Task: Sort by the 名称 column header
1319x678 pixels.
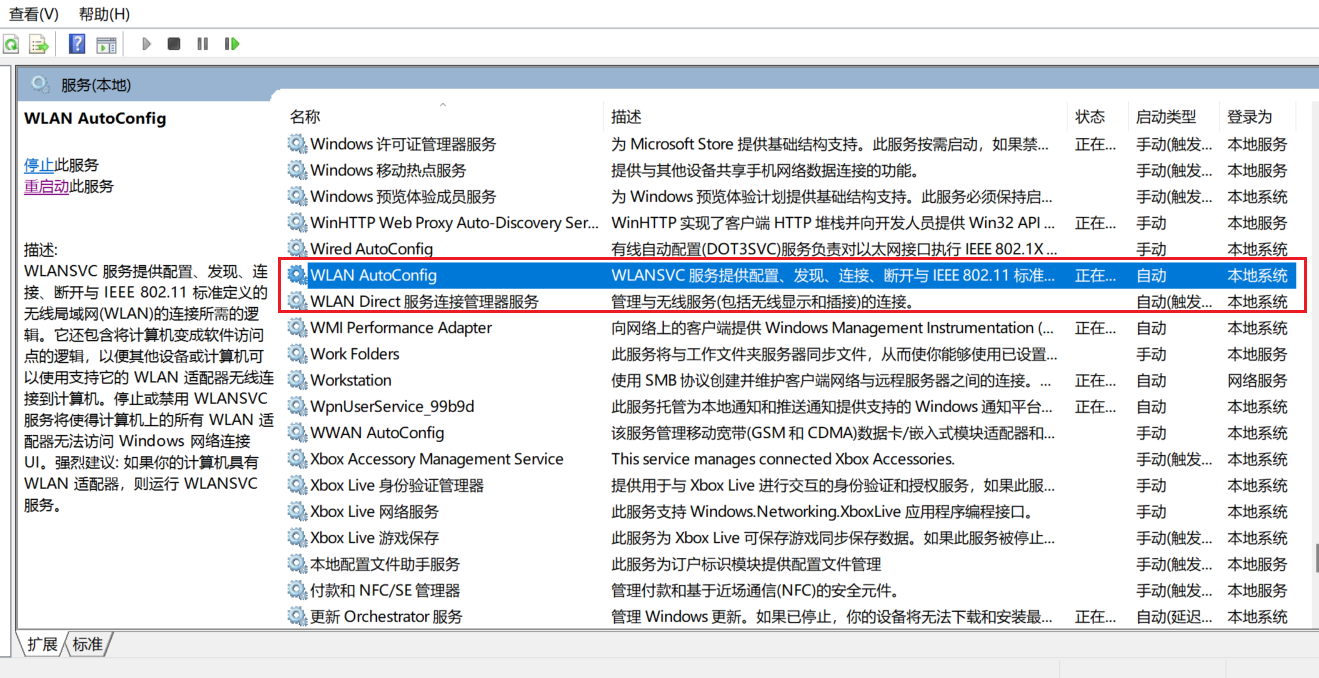Action: click(x=305, y=117)
